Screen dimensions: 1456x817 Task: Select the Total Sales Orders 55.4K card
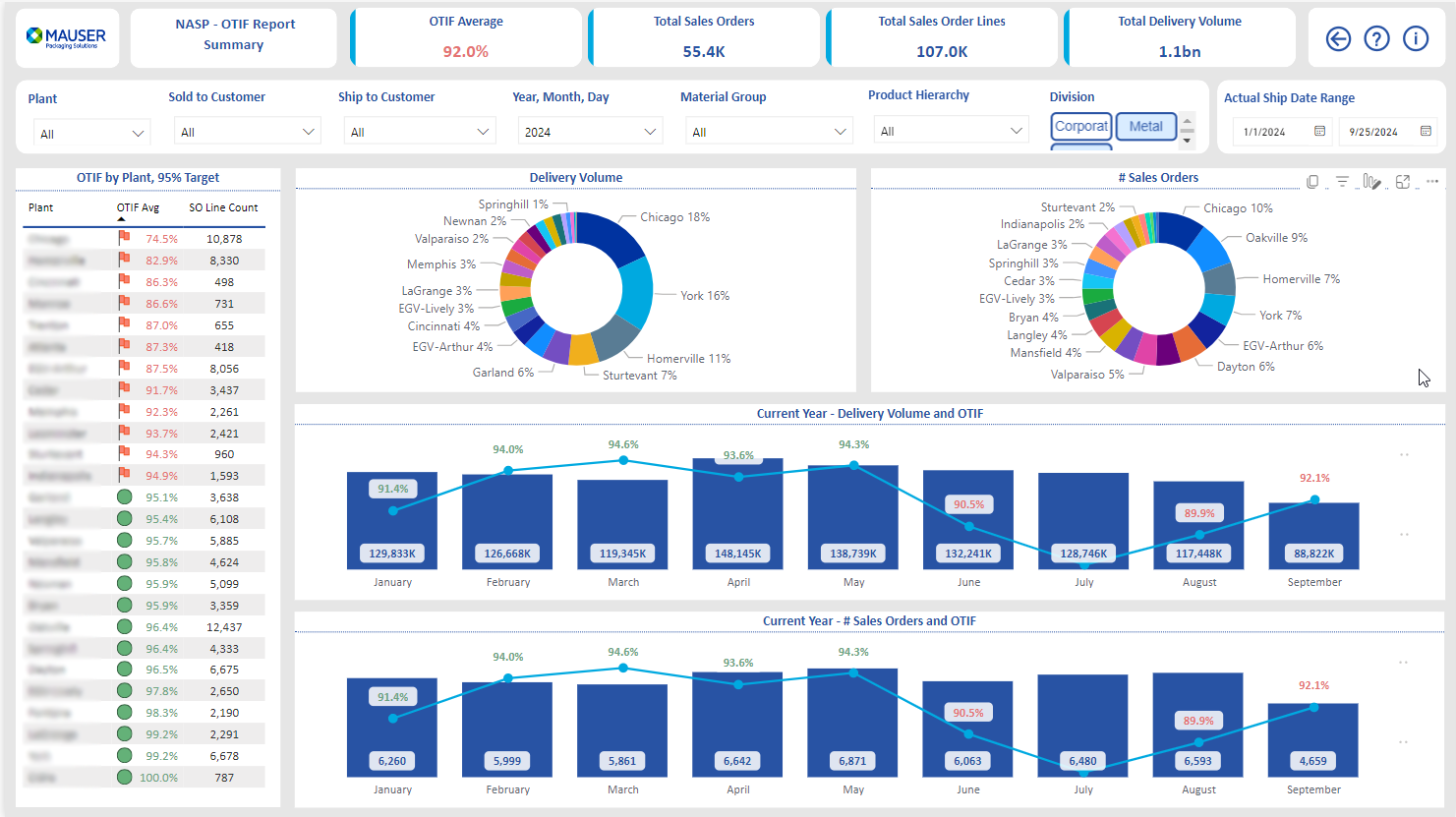click(704, 37)
